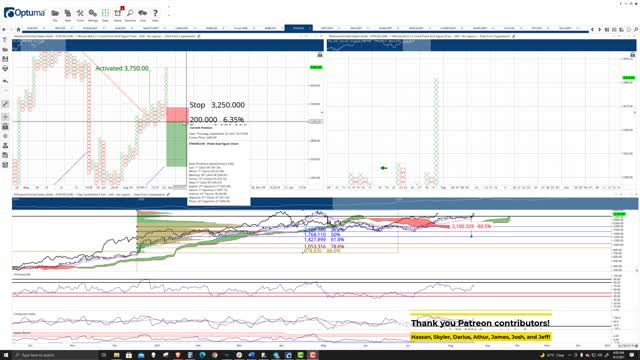640x360 pixels.
Task: Select the pencil drawing tool in sidebar
Action: pos(5,104)
